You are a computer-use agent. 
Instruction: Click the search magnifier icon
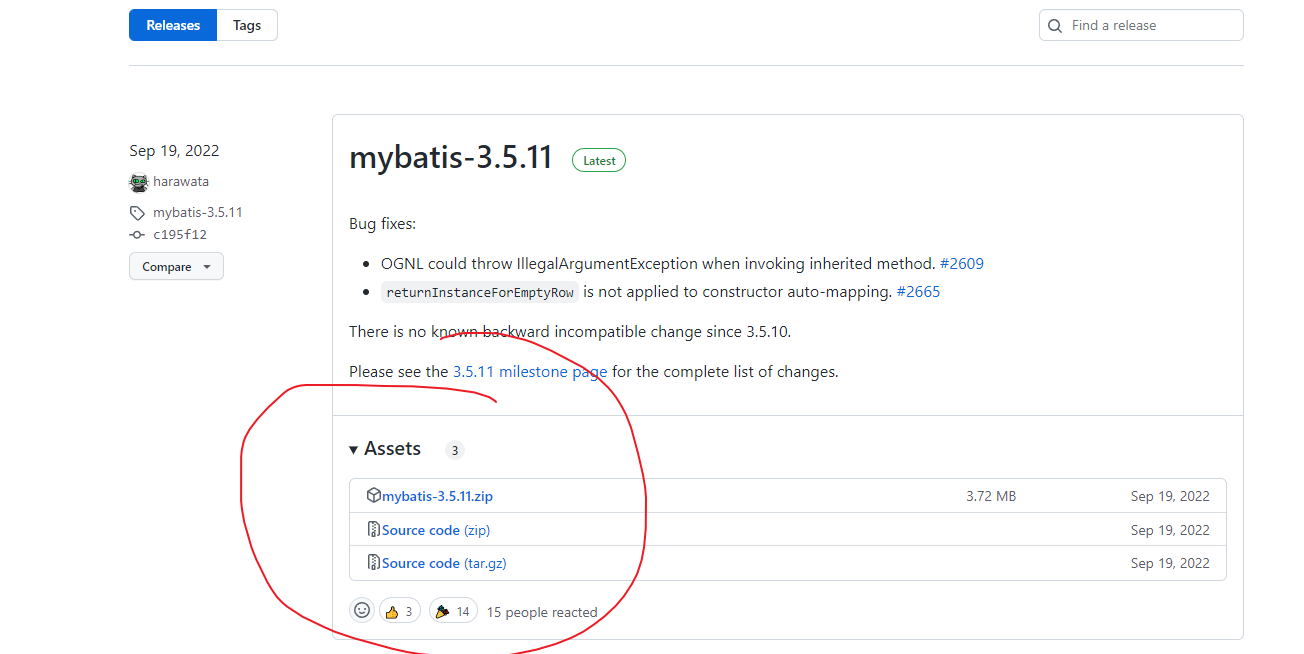coord(1056,26)
